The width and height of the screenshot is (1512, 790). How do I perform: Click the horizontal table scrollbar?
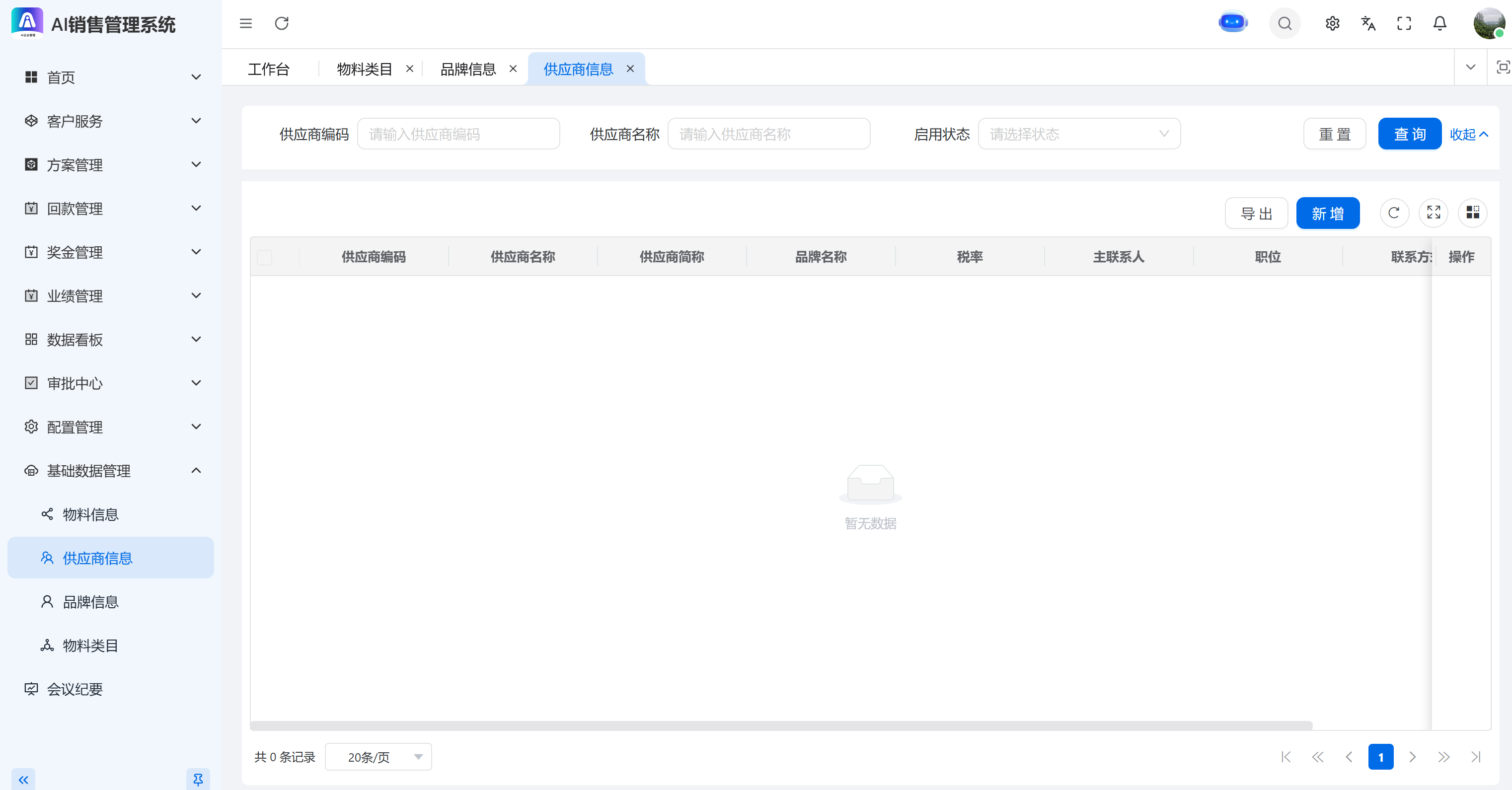point(781,725)
